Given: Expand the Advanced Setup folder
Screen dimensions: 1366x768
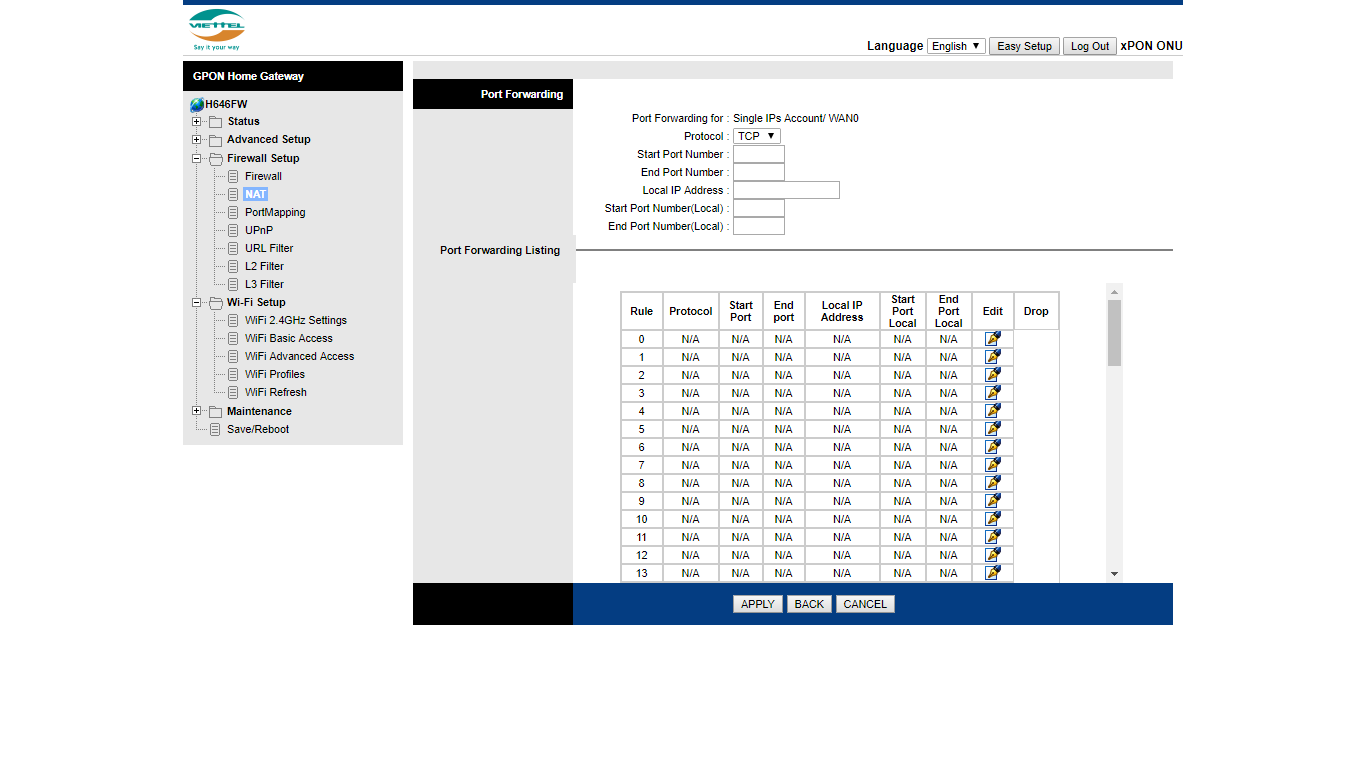Looking at the screenshot, I should click(197, 140).
